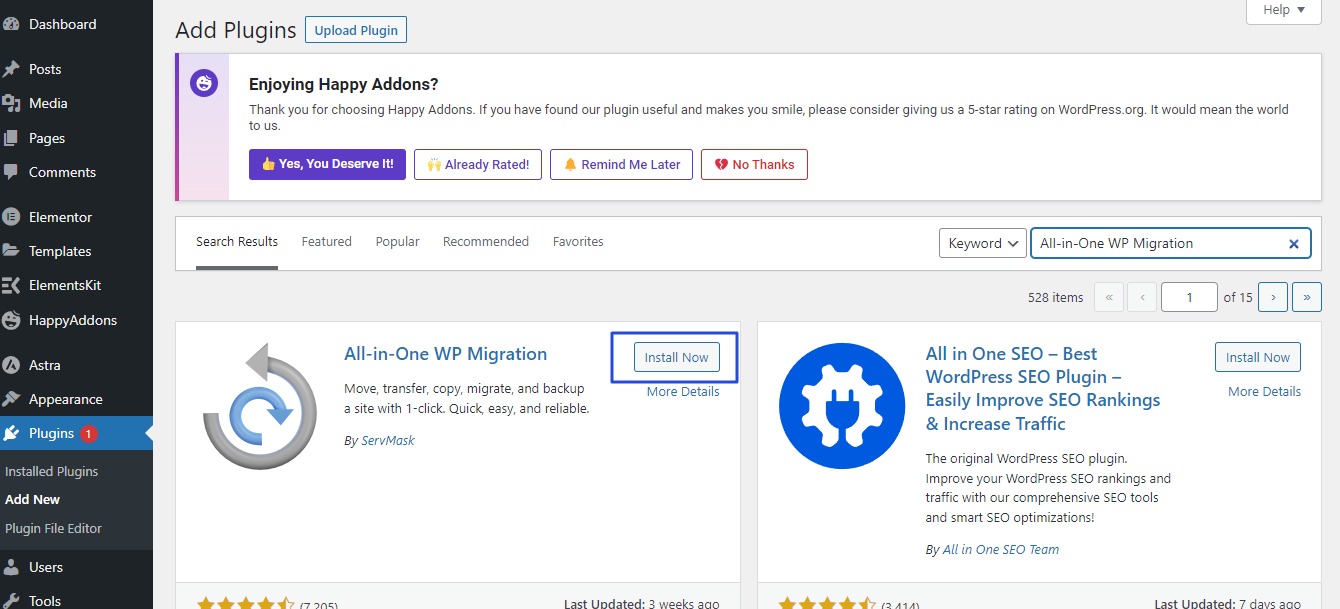Click the current page number field

click(x=1189, y=297)
